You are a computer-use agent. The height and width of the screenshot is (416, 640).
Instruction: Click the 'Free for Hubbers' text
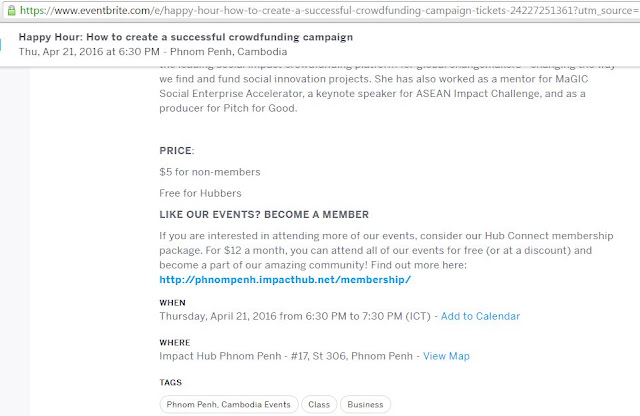click(200, 193)
